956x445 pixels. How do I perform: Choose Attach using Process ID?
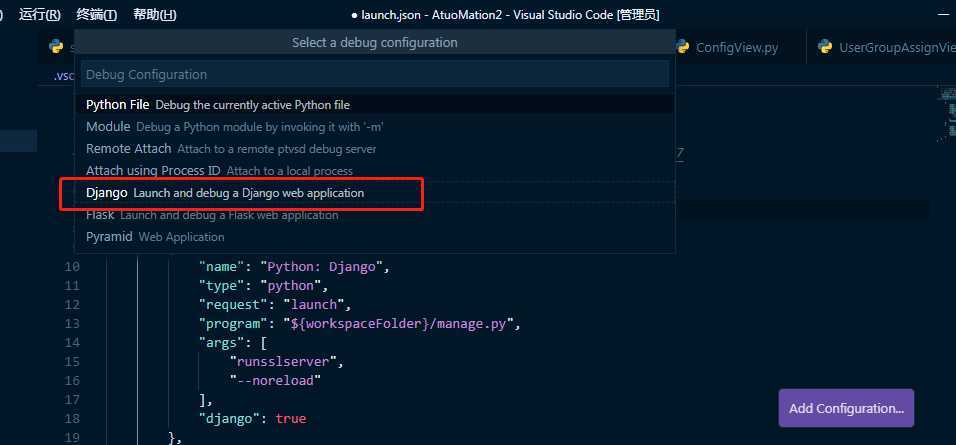pos(374,171)
